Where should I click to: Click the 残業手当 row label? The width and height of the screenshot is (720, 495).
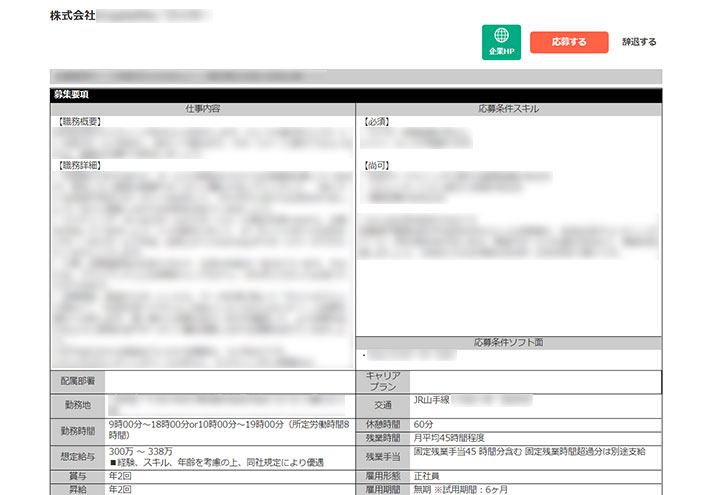(x=382, y=457)
